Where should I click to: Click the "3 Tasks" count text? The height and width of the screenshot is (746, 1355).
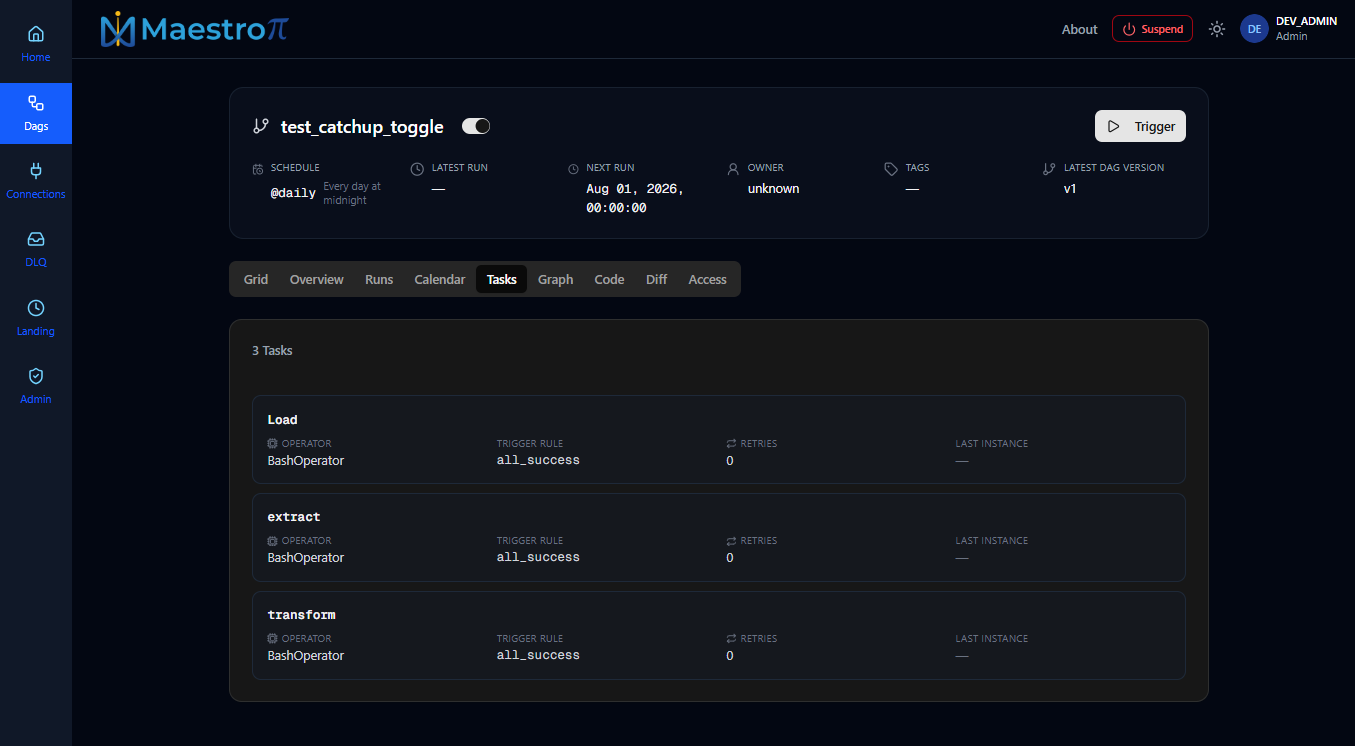272,351
